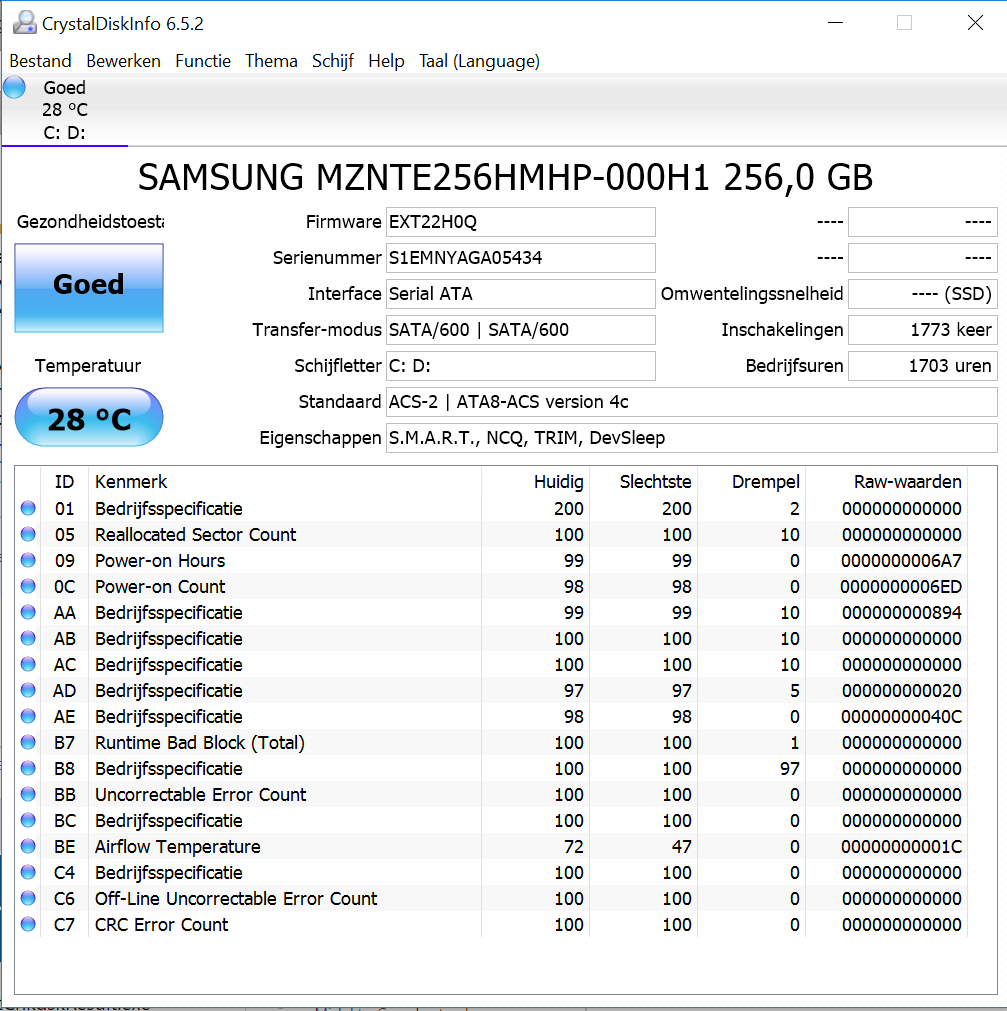
Task: Click the Transfer-modus field SATA/600
Action: tap(521, 330)
